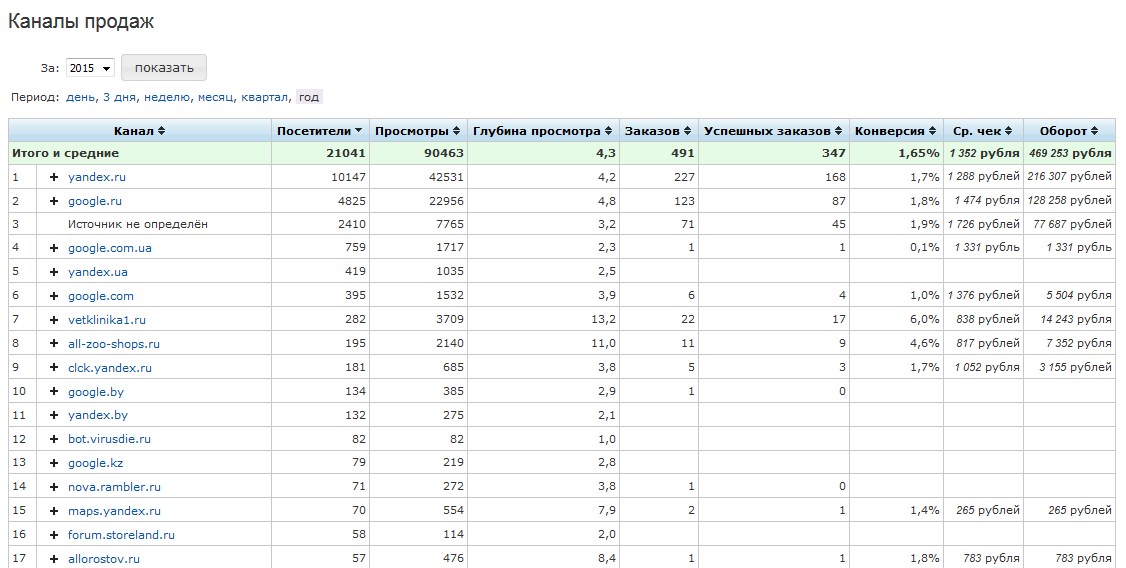Sort by Заказов column header

657,131
